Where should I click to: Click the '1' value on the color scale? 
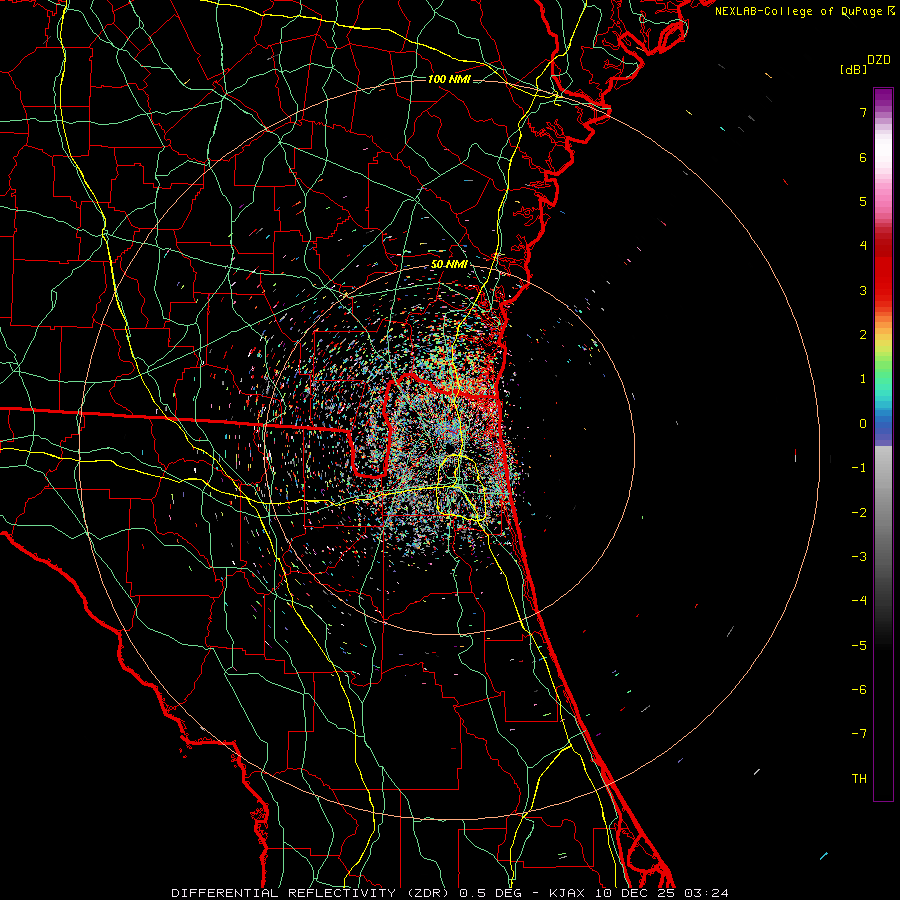point(863,379)
